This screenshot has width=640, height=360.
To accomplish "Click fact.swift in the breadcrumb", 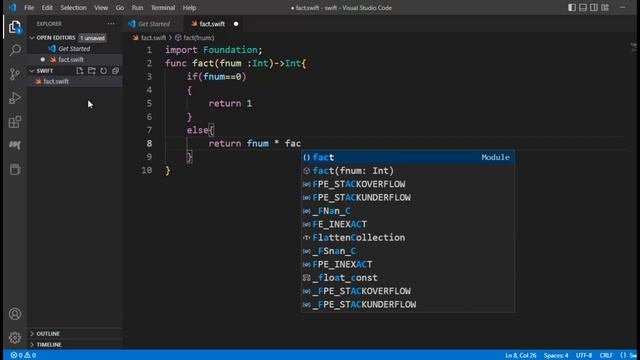I will tap(153, 38).
